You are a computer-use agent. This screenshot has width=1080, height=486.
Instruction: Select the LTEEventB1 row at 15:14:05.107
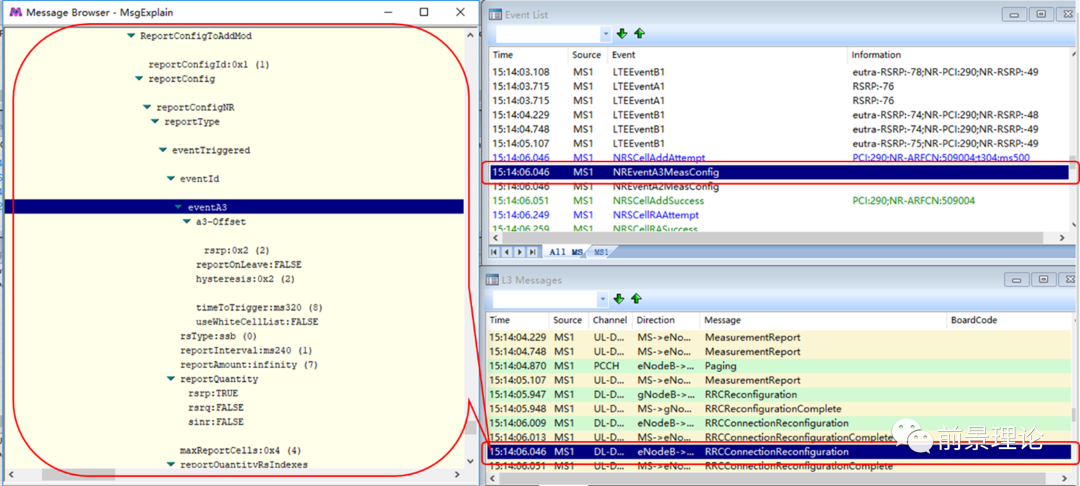778,143
